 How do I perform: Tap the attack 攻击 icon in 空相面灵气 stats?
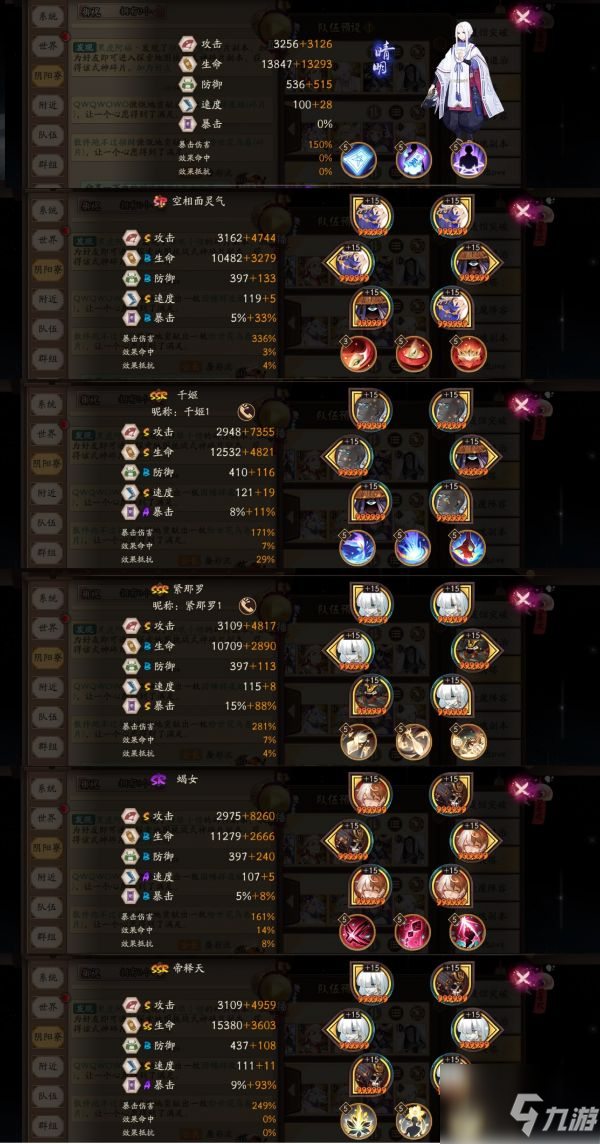click(x=131, y=238)
